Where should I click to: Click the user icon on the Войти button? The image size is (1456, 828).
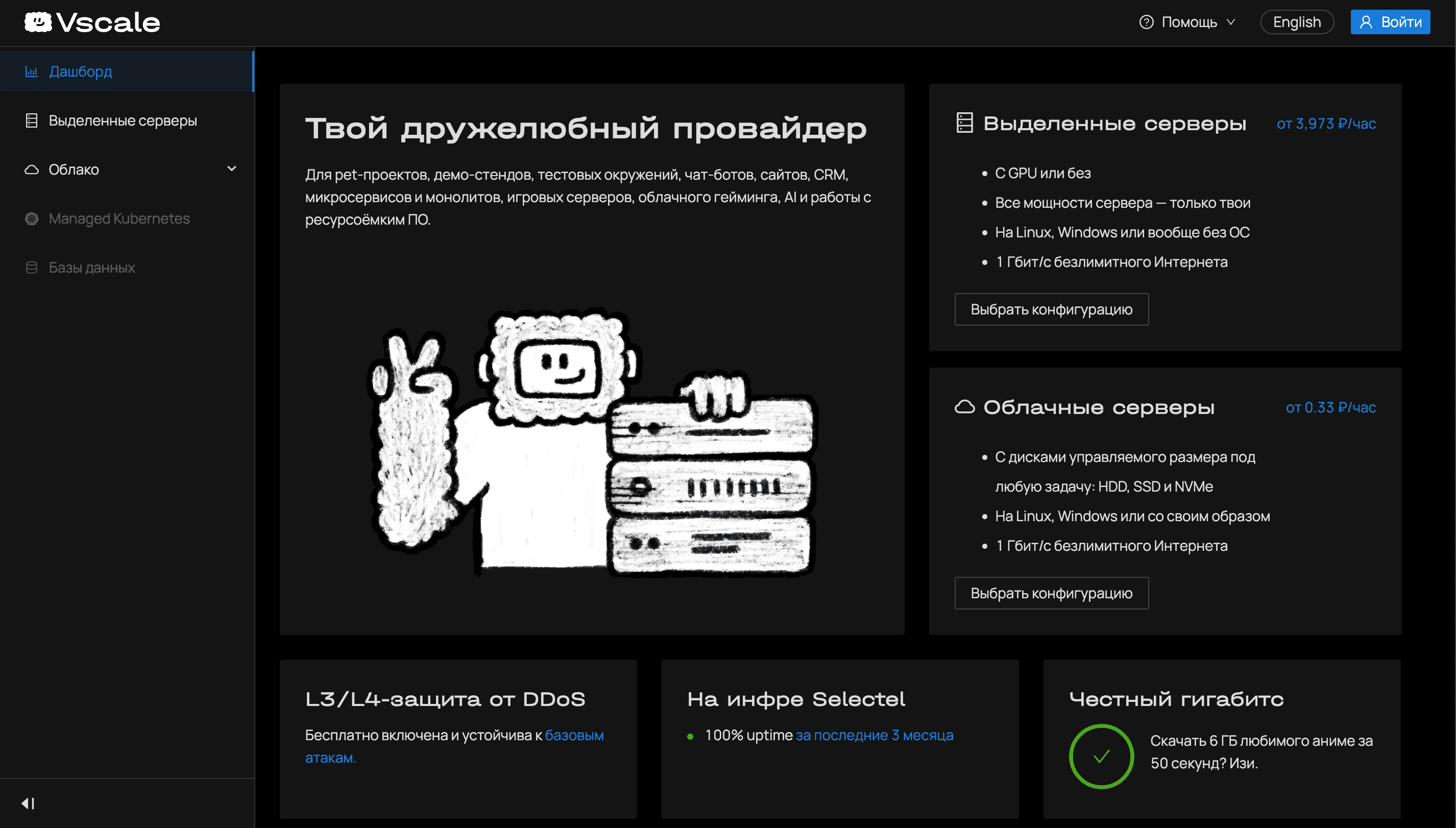1367,21
